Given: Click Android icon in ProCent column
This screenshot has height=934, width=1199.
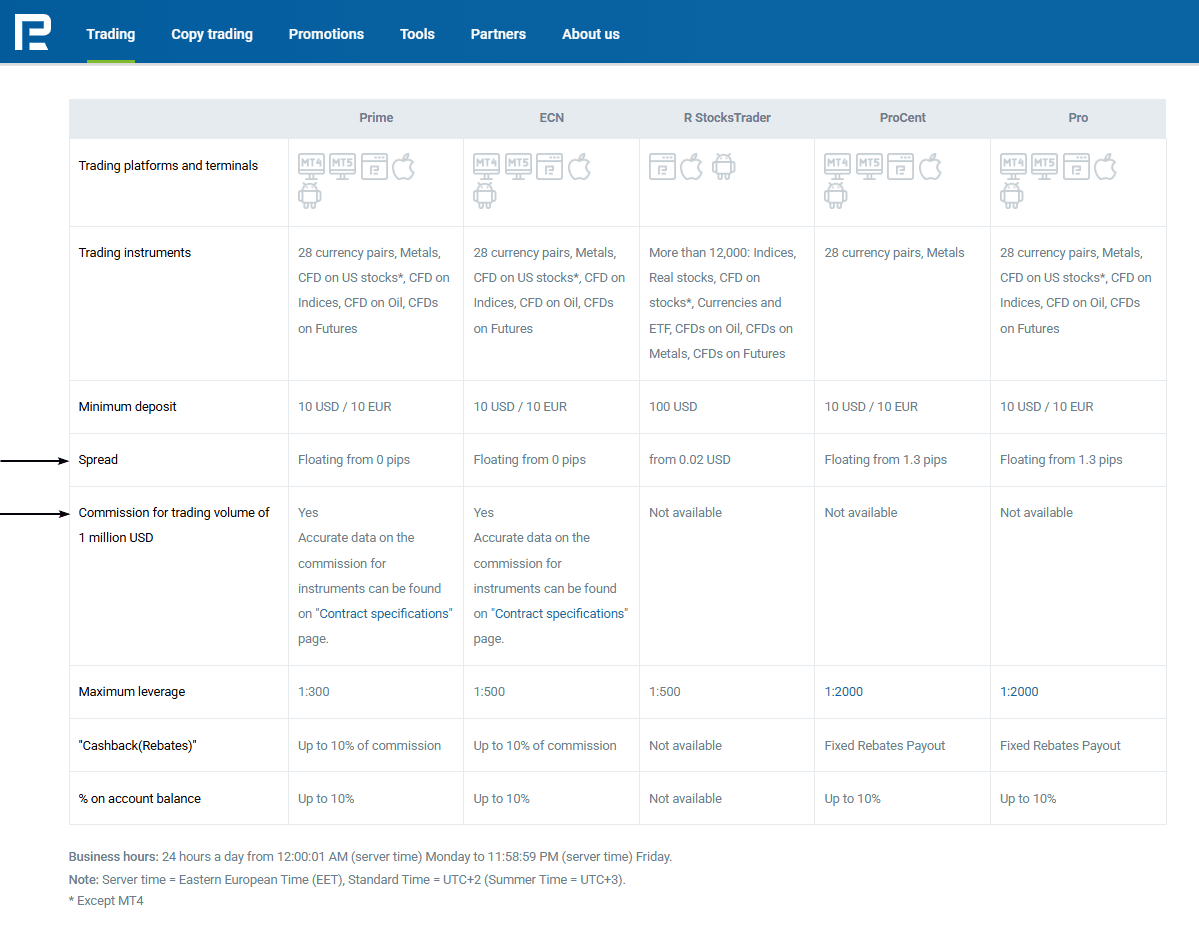Looking at the screenshot, I should click(836, 196).
